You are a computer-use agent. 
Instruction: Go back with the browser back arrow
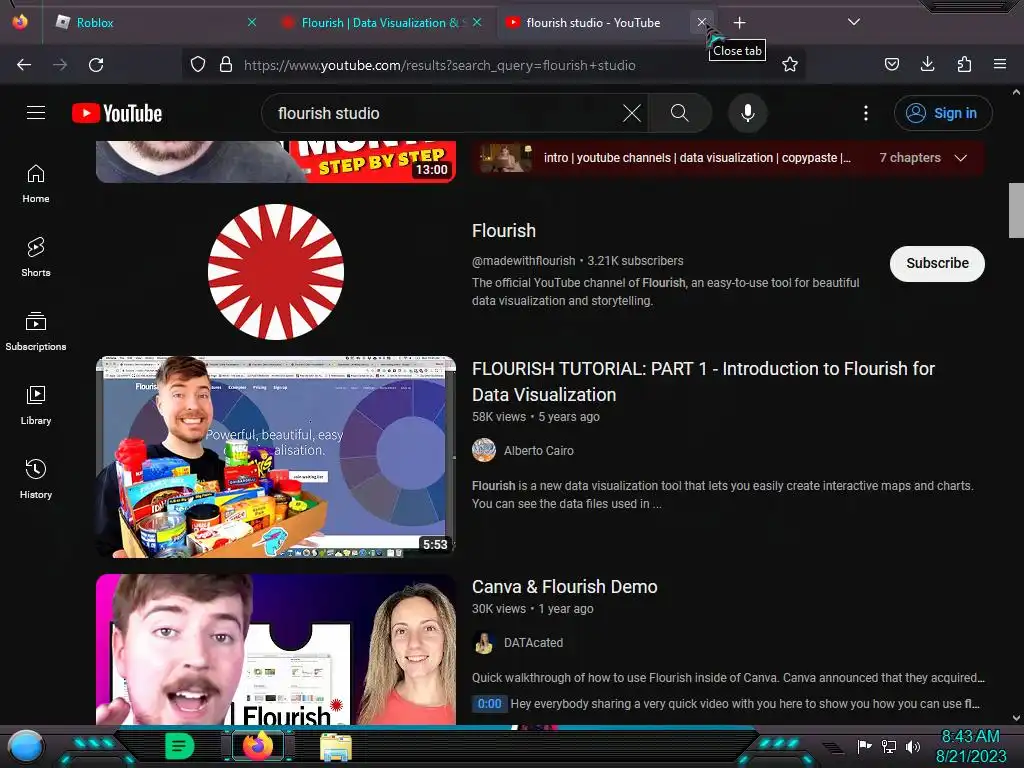(x=24, y=65)
